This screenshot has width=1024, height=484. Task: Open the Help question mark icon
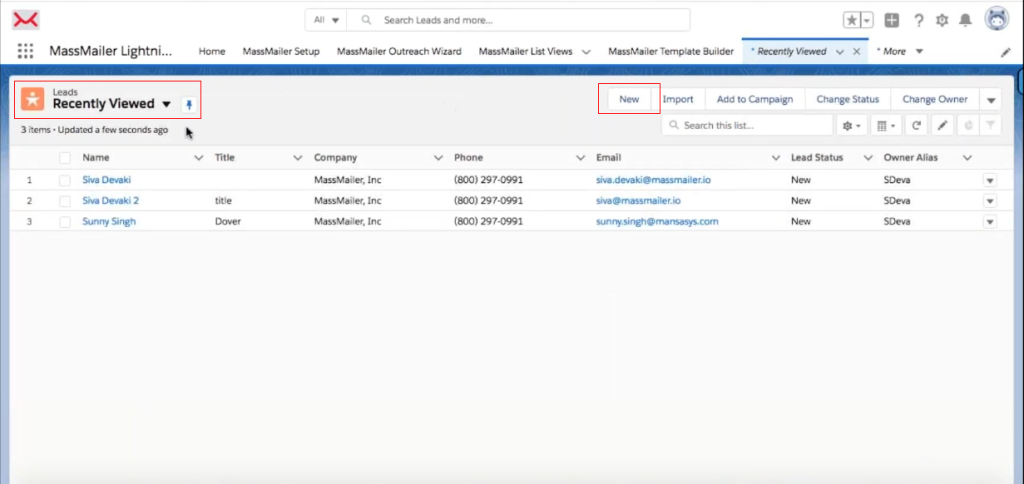918,20
